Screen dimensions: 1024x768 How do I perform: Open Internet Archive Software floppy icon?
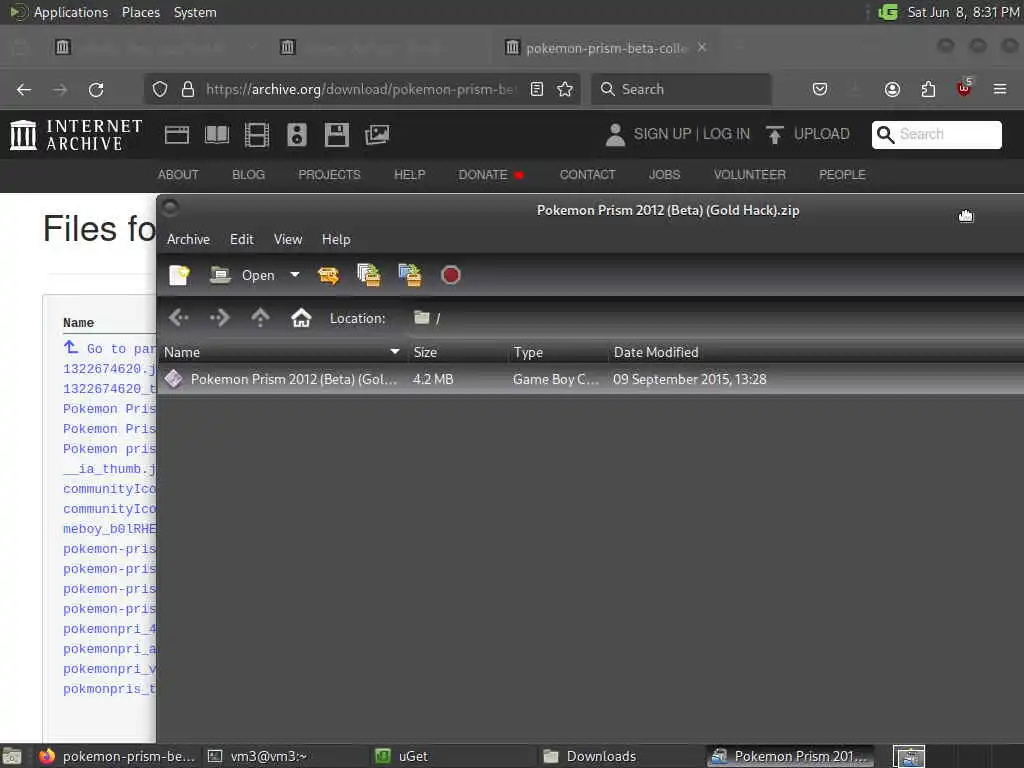click(x=337, y=135)
